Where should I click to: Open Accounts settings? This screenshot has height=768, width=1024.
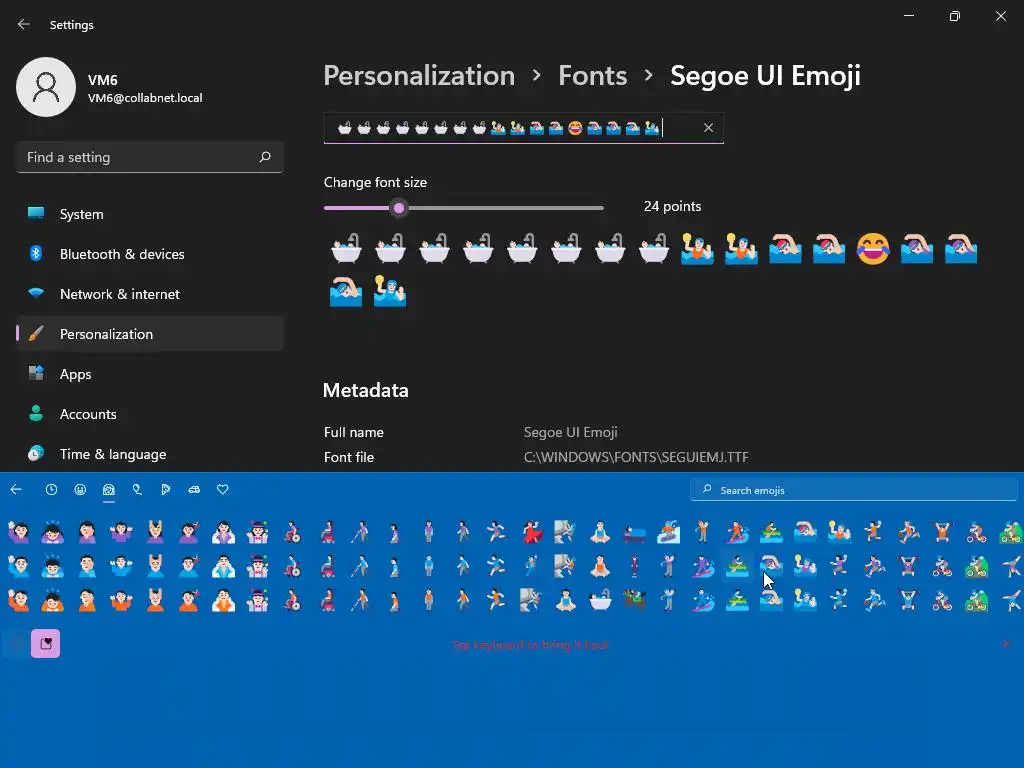(x=150, y=414)
